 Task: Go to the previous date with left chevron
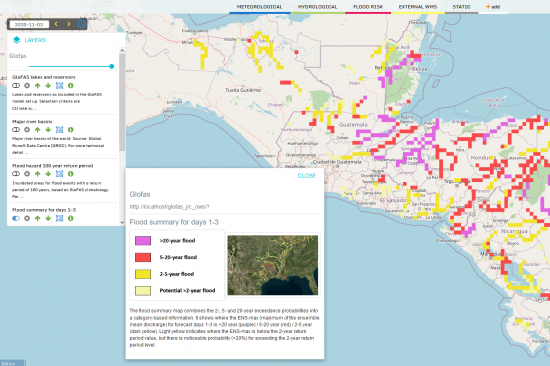coord(56,24)
